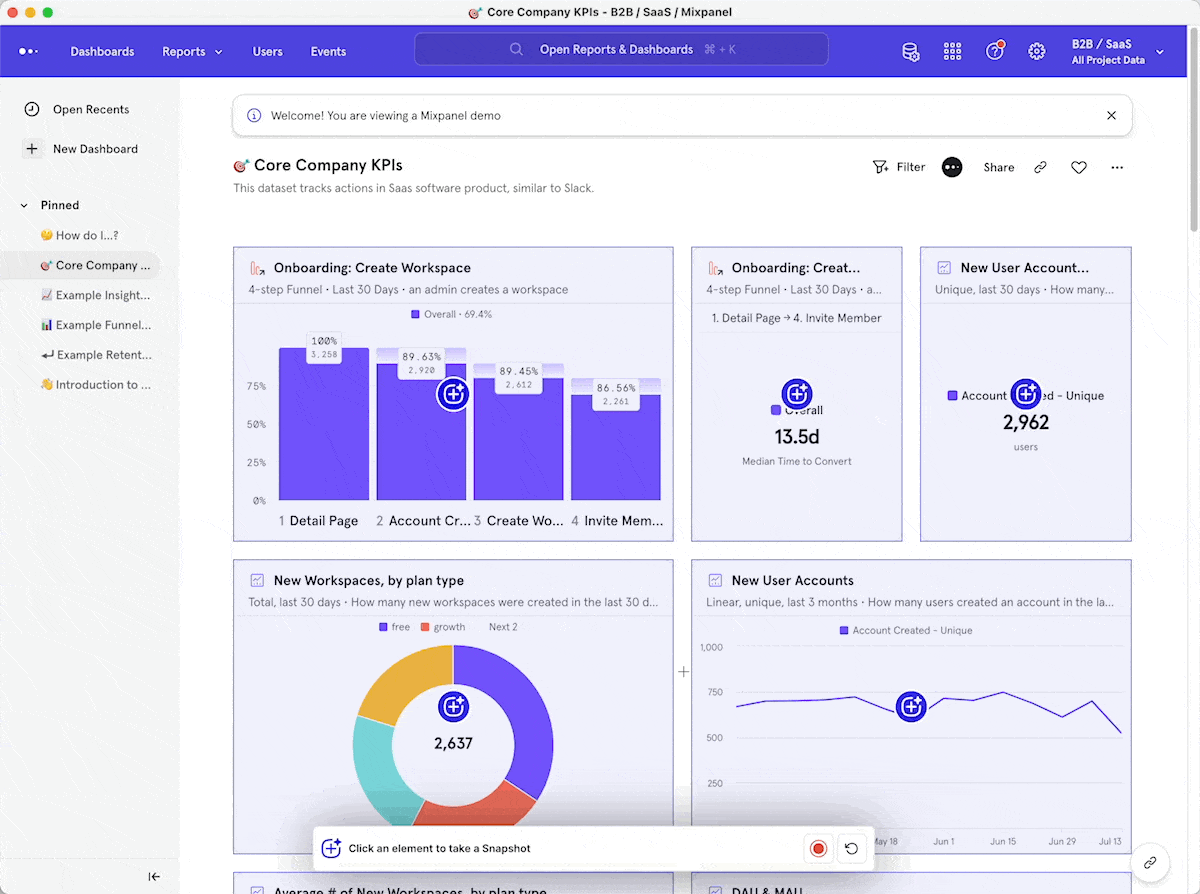Click the snapshot icon on the line chart
The width and height of the screenshot is (1200, 894).
911,706
